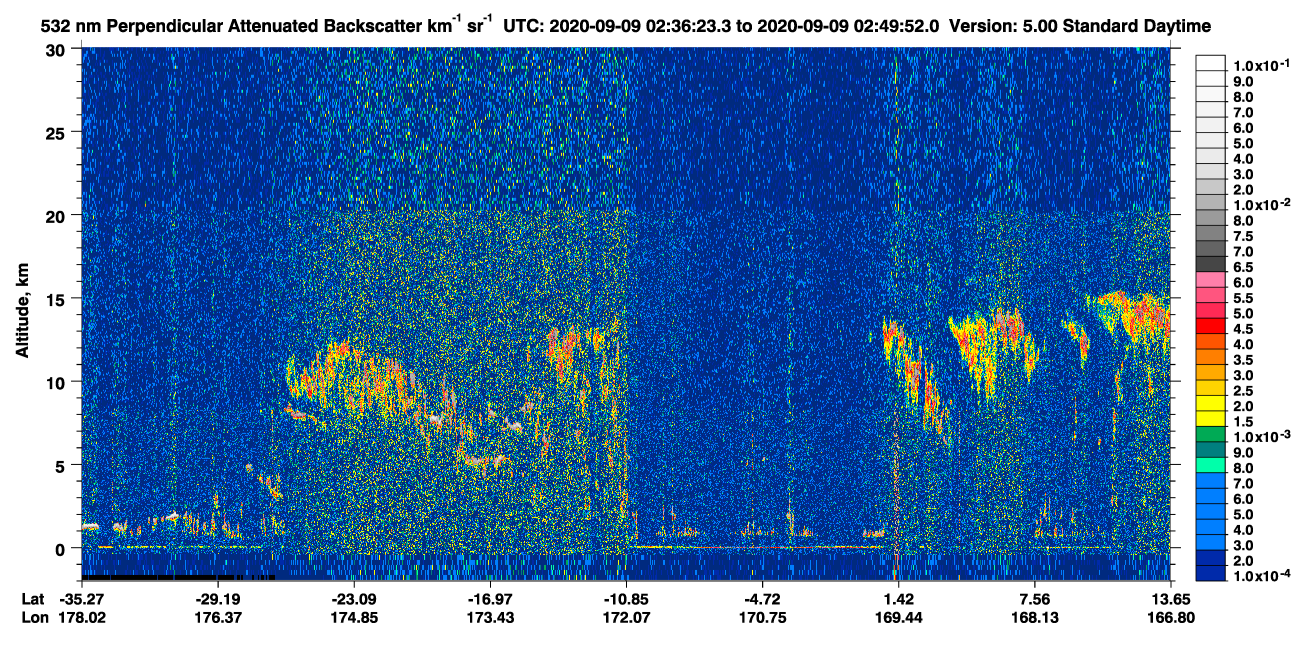This screenshot has height=667, width=1300.
Task: Click colorbar label 2.5
Action: point(1244,391)
